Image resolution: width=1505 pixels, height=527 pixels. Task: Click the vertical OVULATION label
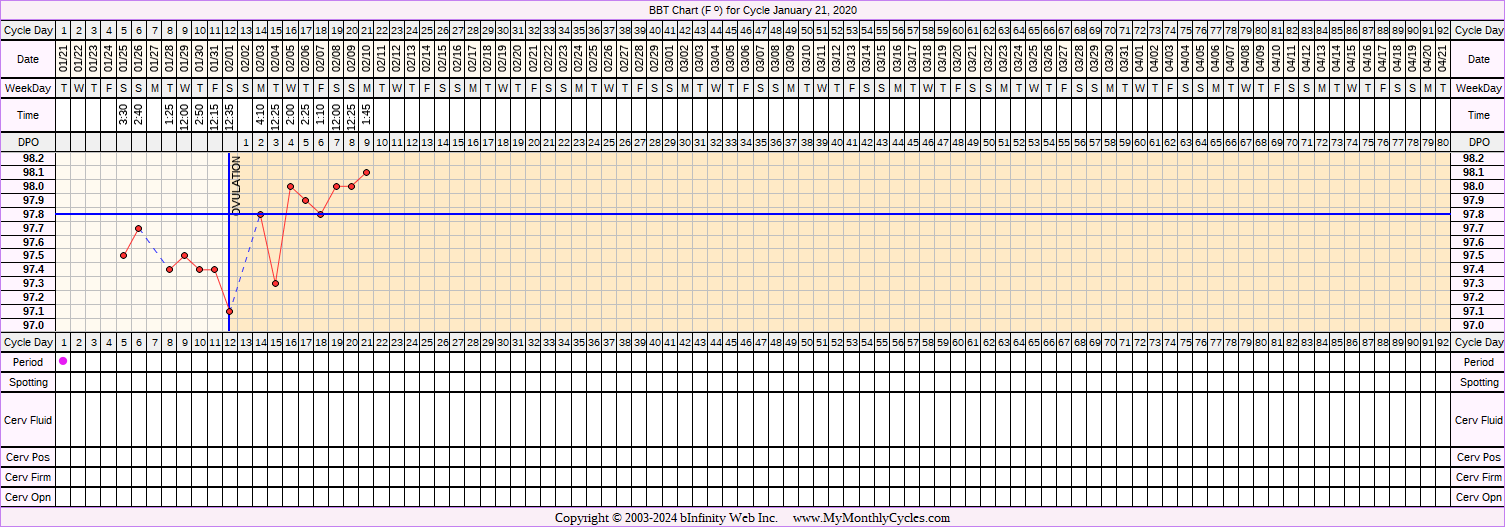pyautogui.click(x=237, y=185)
